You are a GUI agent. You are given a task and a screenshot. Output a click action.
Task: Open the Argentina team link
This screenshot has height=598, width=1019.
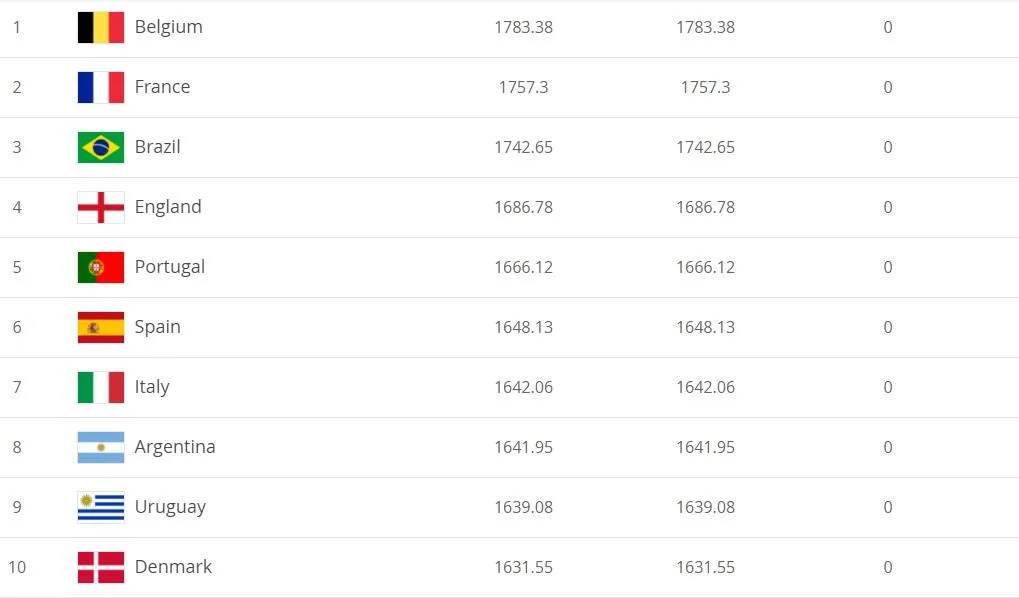tap(175, 447)
